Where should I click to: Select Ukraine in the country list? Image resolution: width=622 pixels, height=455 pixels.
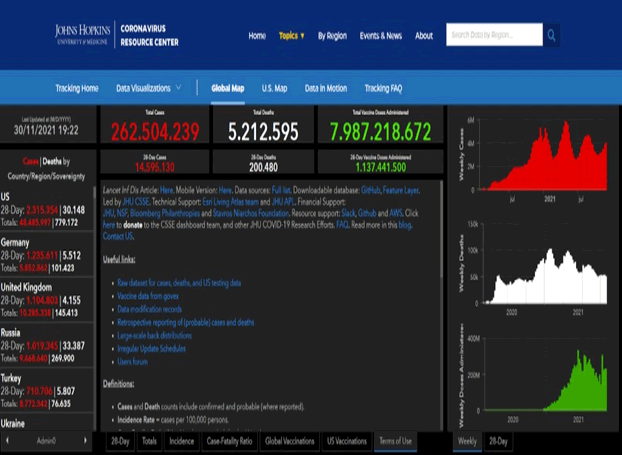(x=46, y=423)
